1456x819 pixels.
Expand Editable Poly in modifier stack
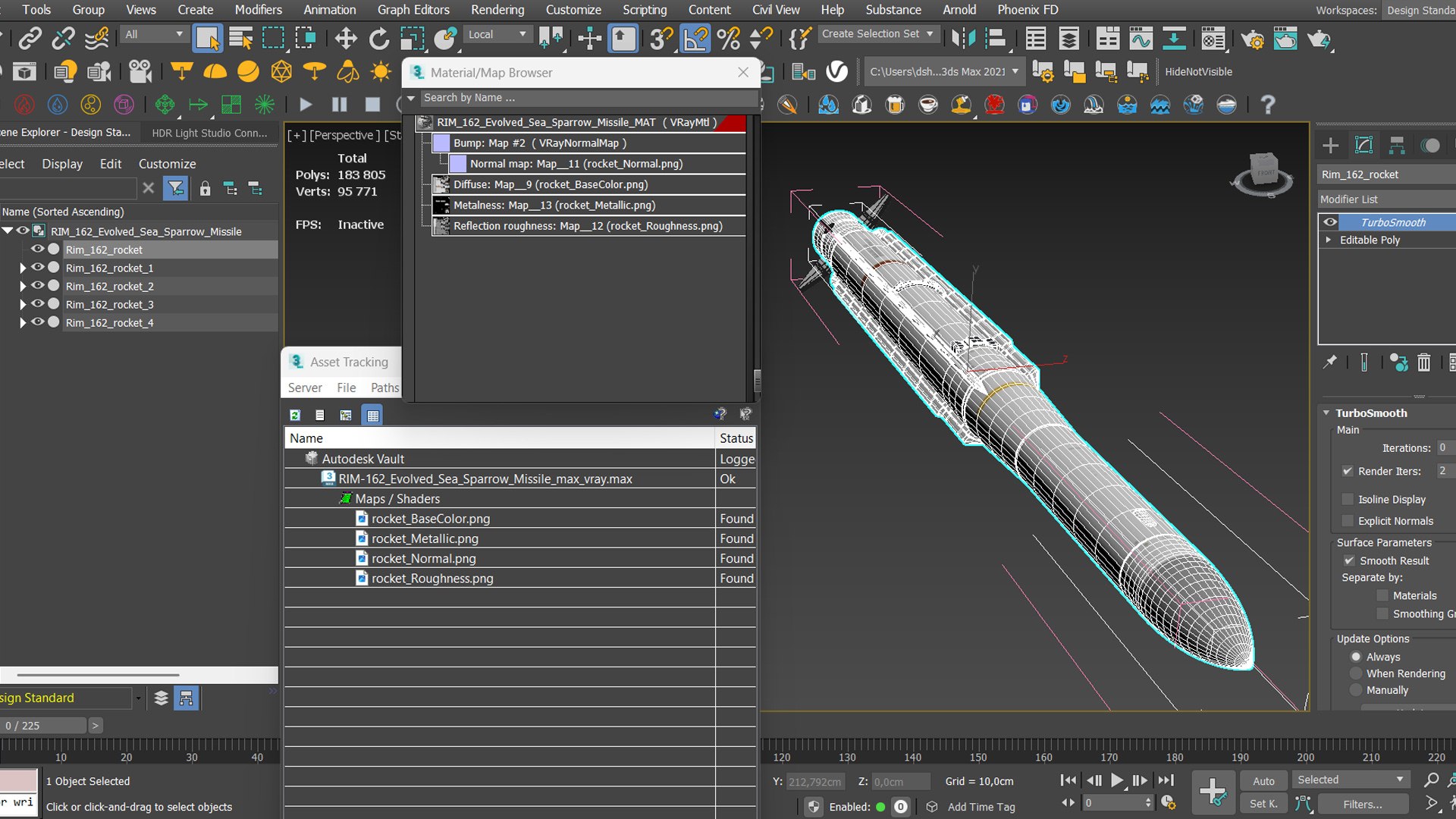point(1329,240)
